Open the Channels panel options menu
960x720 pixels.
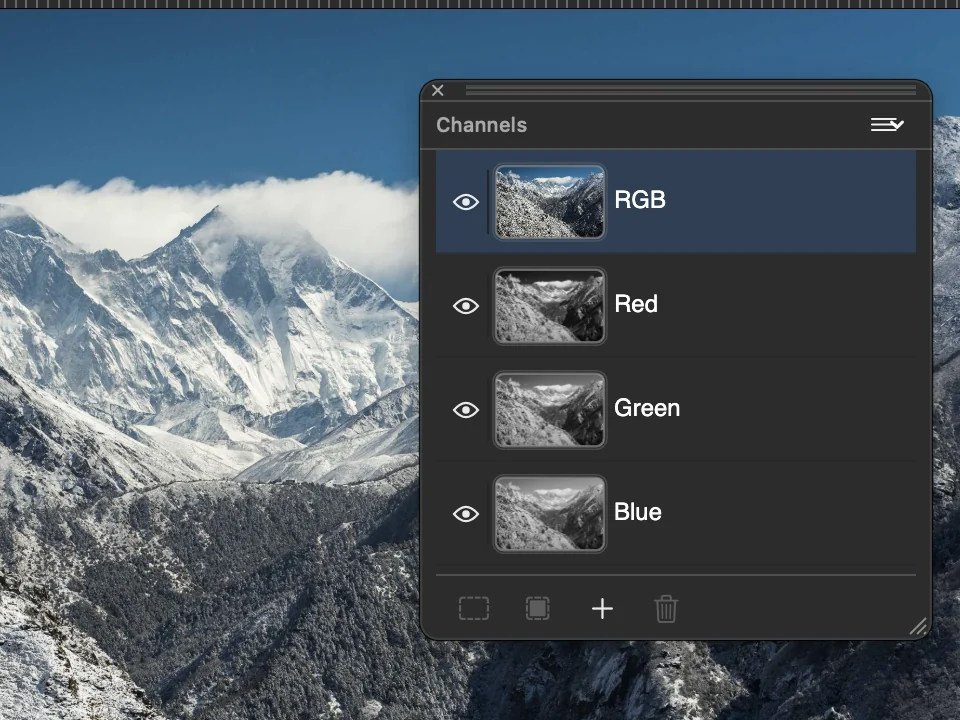point(887,125)
